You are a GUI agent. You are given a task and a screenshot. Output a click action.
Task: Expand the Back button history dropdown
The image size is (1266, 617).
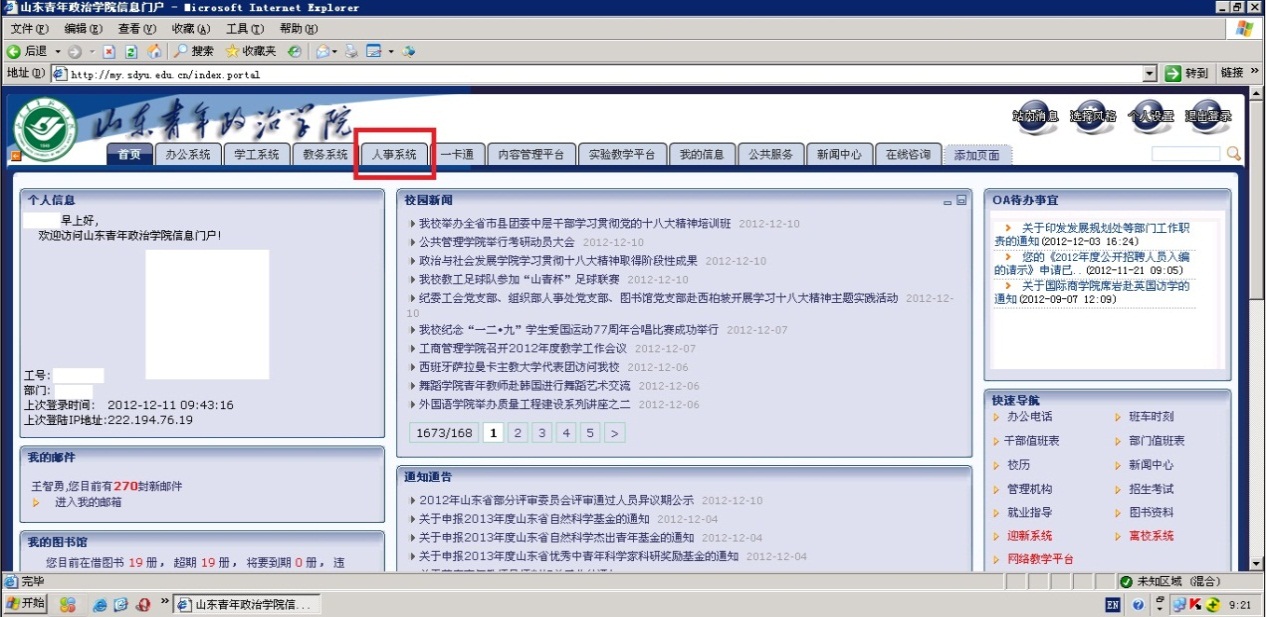point(57,51)
